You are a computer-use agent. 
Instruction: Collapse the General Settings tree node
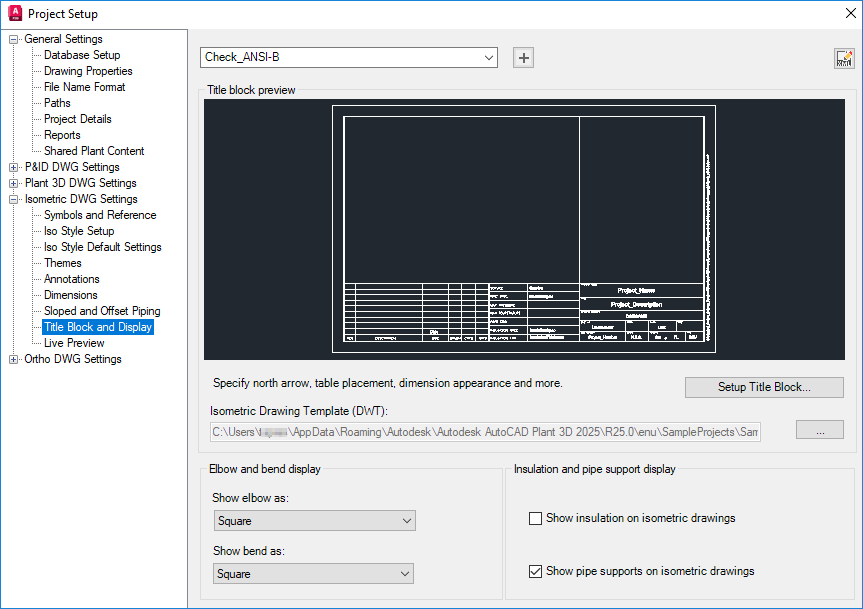point(13,40)
